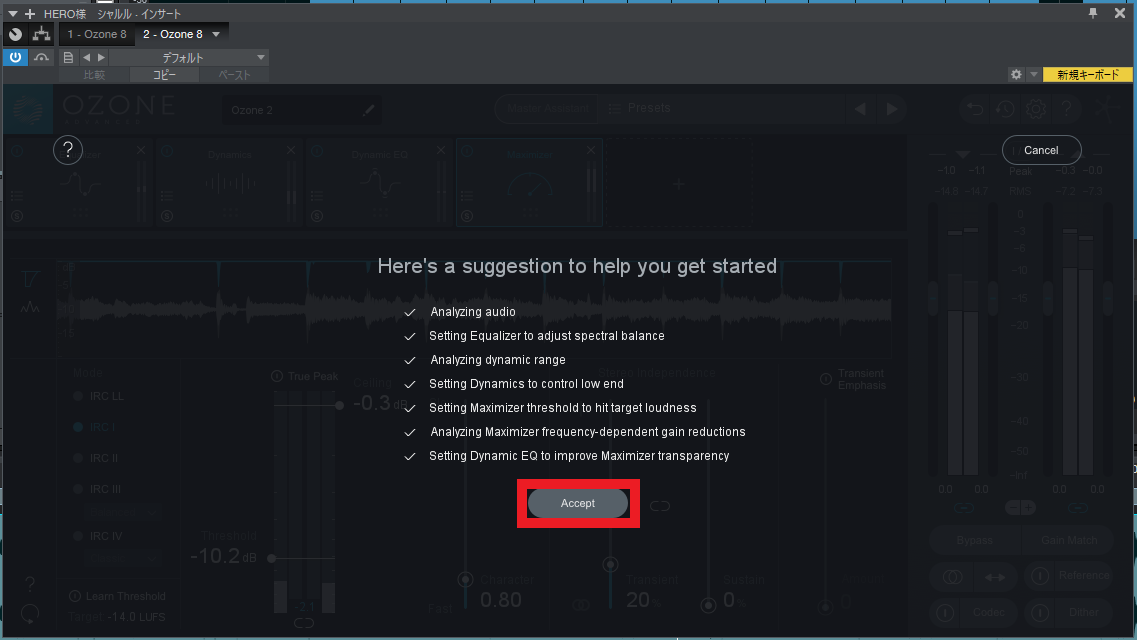Toggle the Maximizer module power icon
Screen dimensions: 1137x640
(x=468, y=151)
